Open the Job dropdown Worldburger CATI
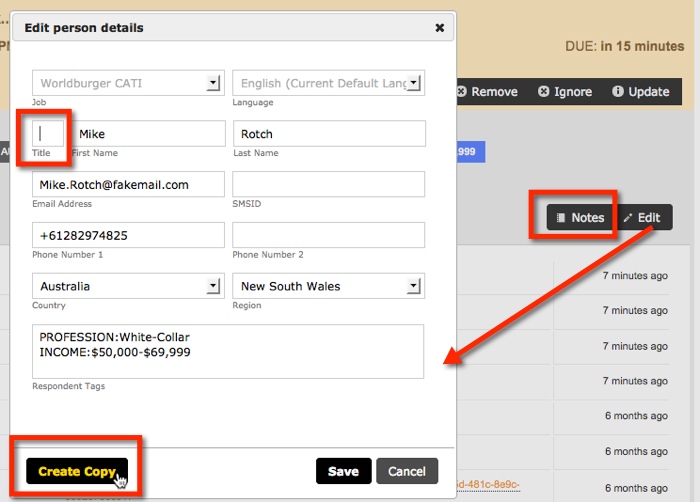 click(x=128, y=83)
